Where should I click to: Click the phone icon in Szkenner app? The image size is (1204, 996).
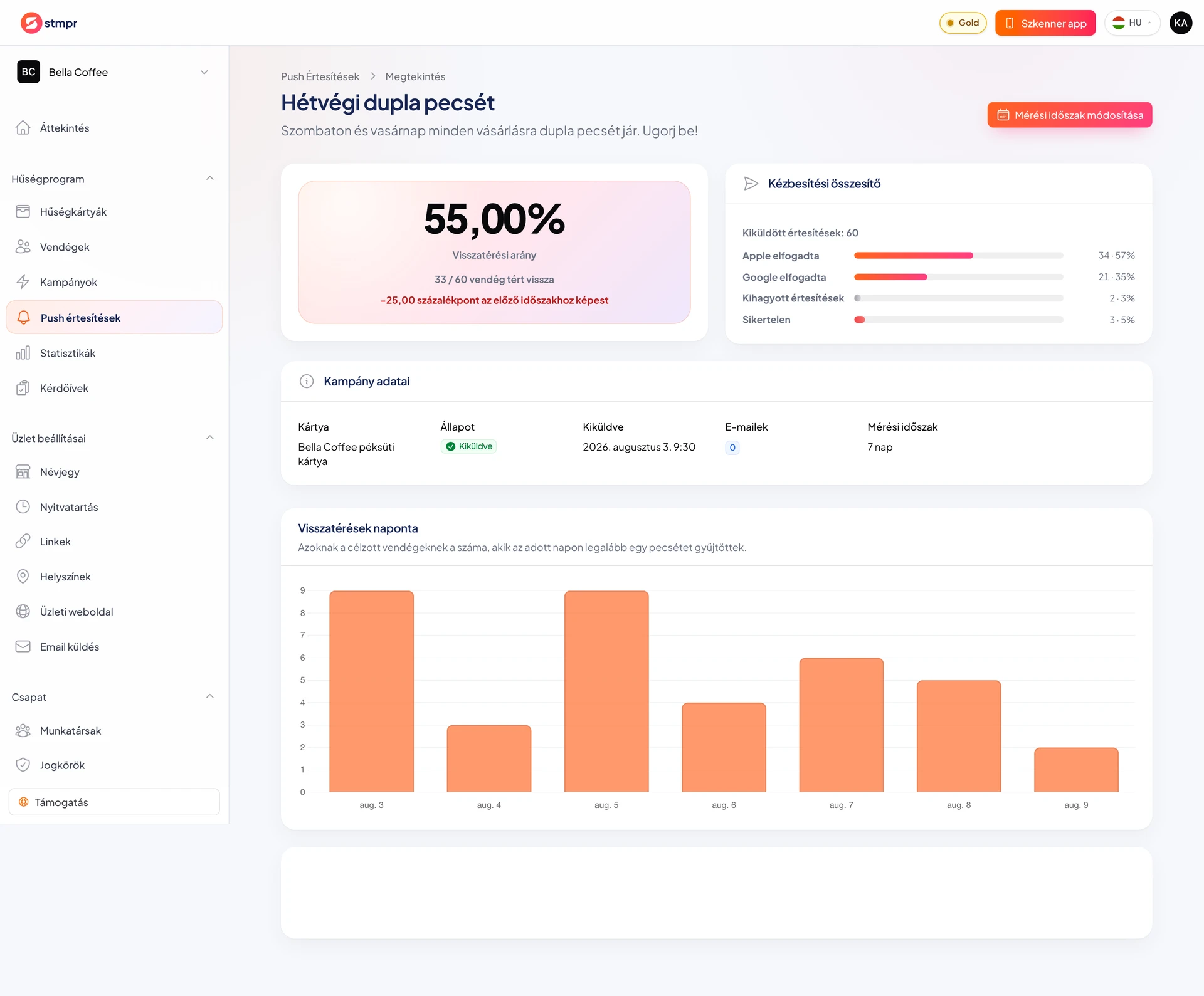1010,23
